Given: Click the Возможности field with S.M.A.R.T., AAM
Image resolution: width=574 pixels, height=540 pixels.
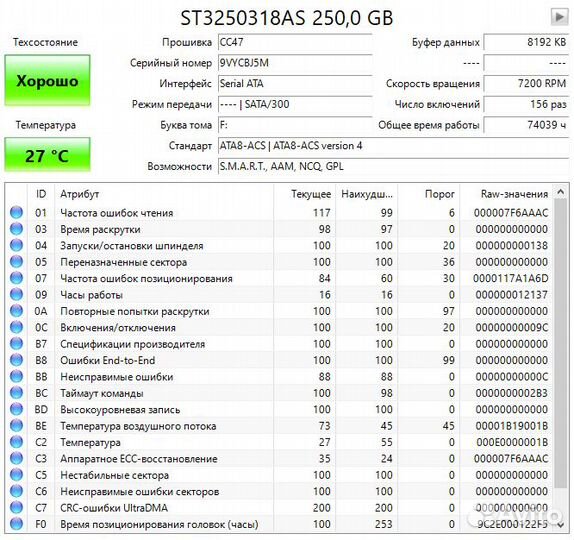Looking at the screenshot, I should [x=394, y=167].
